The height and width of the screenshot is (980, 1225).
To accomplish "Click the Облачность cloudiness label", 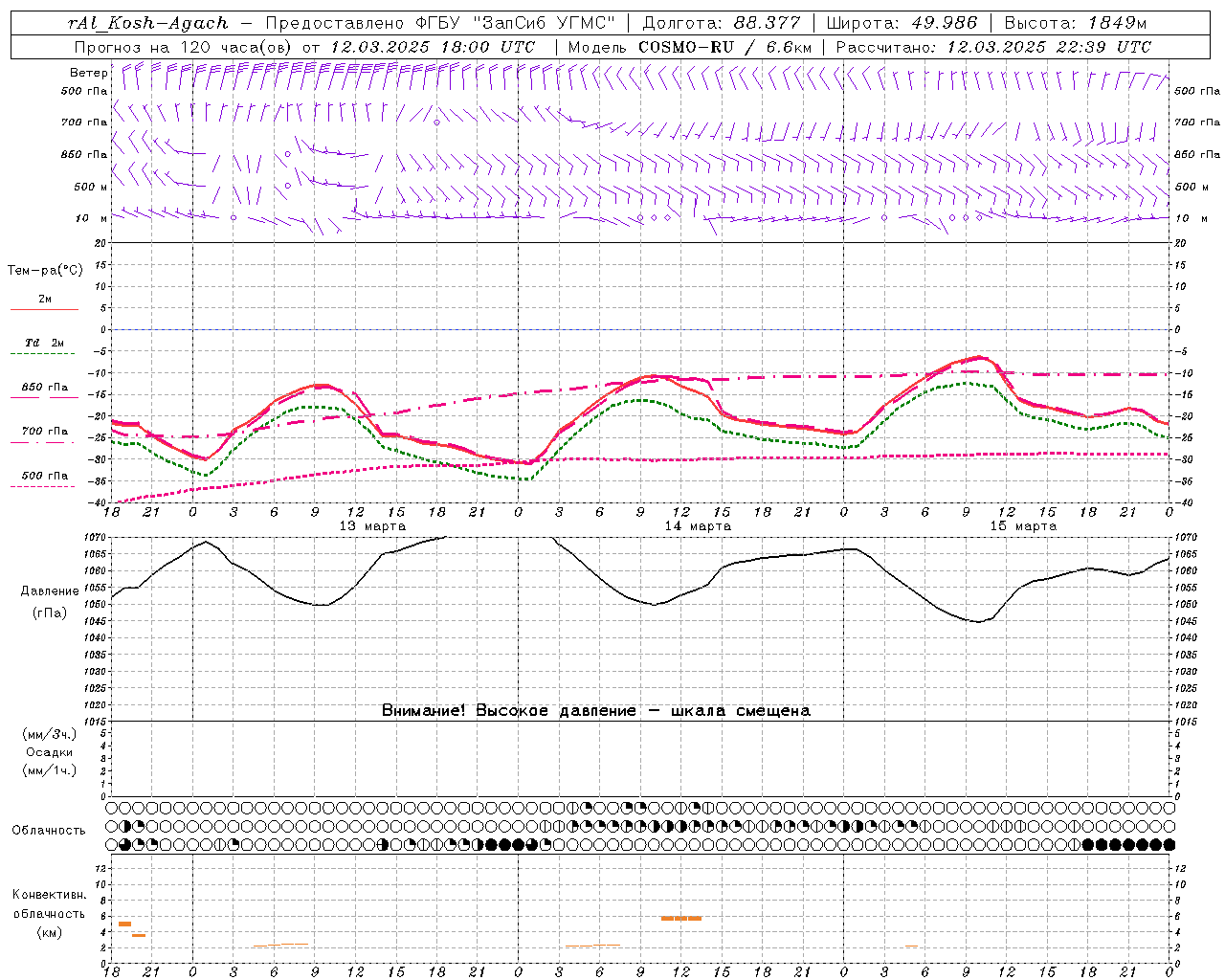I will tap(49, 831).
